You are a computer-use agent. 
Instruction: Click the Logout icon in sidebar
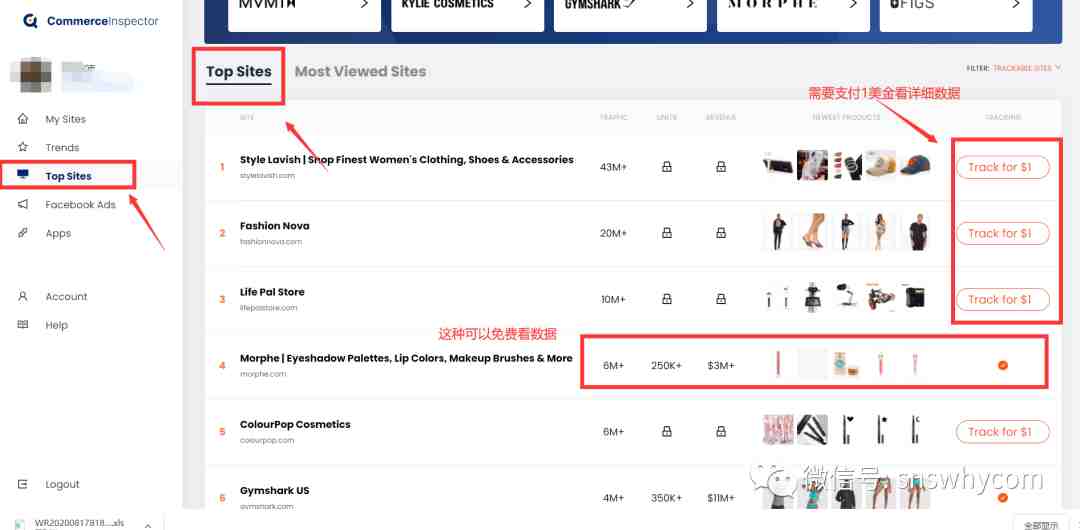(23, 484)
